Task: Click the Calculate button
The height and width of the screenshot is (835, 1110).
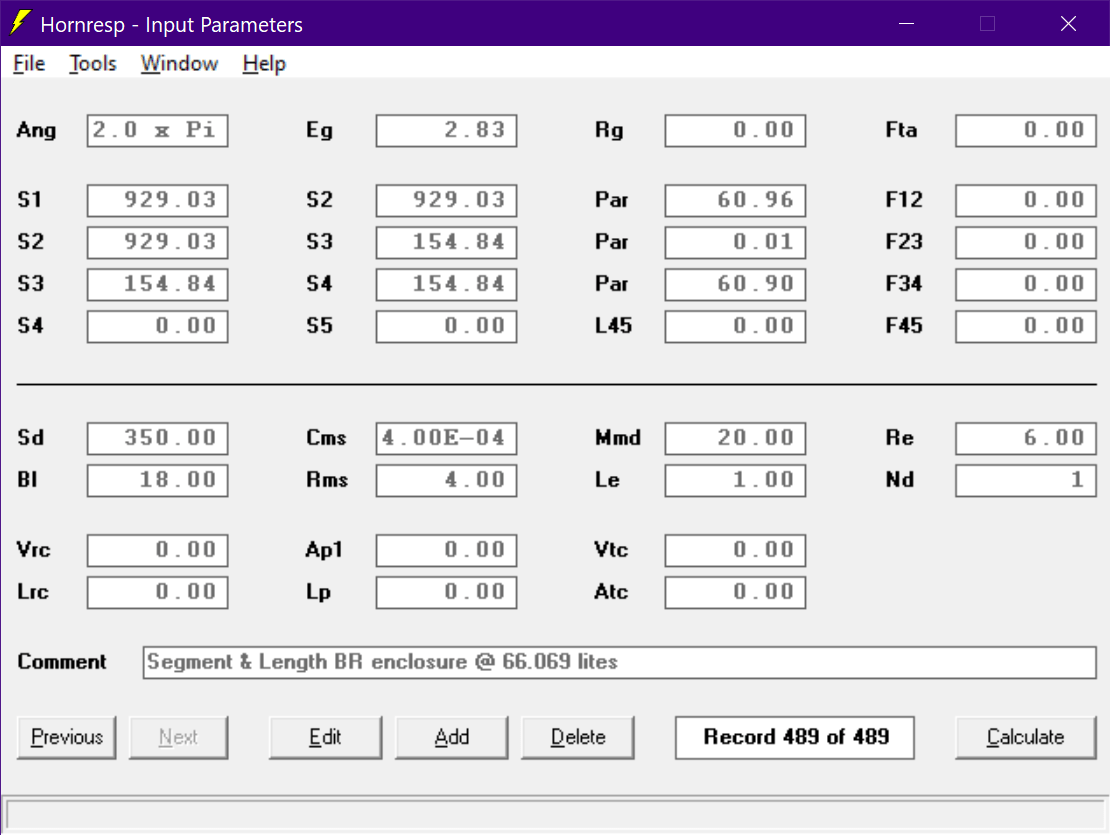Action: coord(1025,737)
